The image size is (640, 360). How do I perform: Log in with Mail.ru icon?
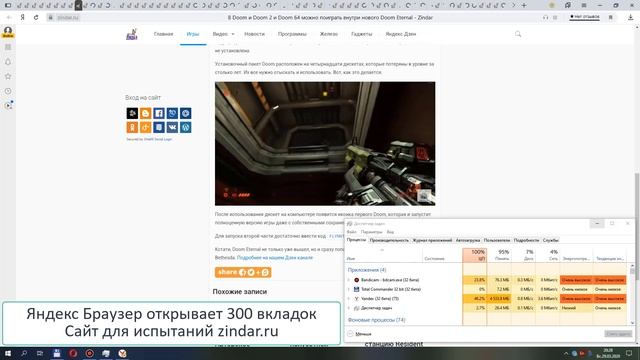186,113
